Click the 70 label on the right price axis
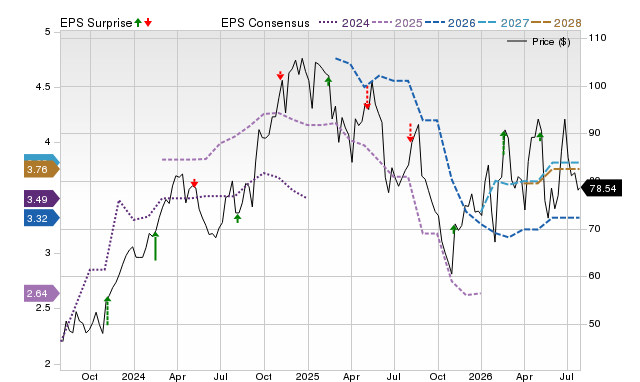The height and width of the screenshot is (382, 640). tap(594, 229)
